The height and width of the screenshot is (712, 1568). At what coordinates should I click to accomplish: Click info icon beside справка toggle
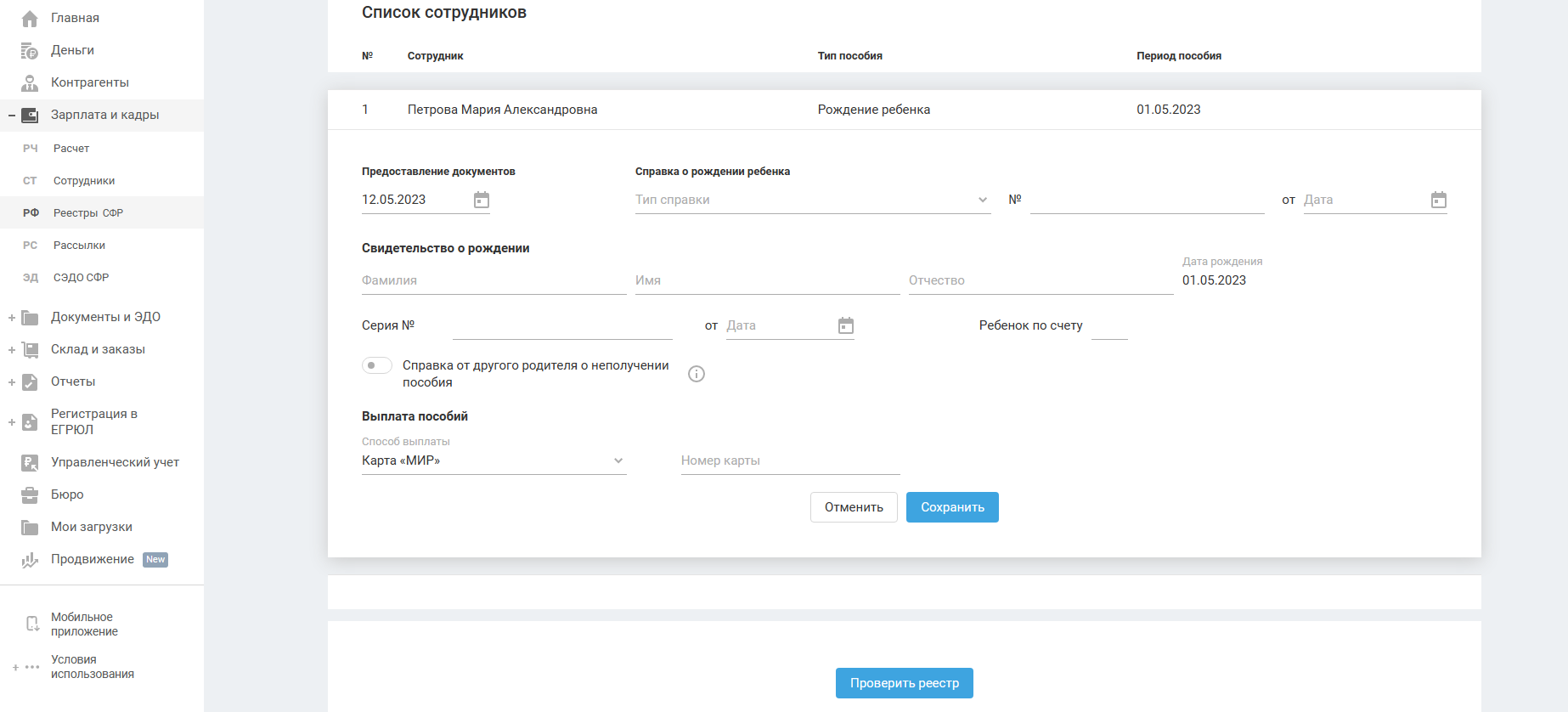697,374
